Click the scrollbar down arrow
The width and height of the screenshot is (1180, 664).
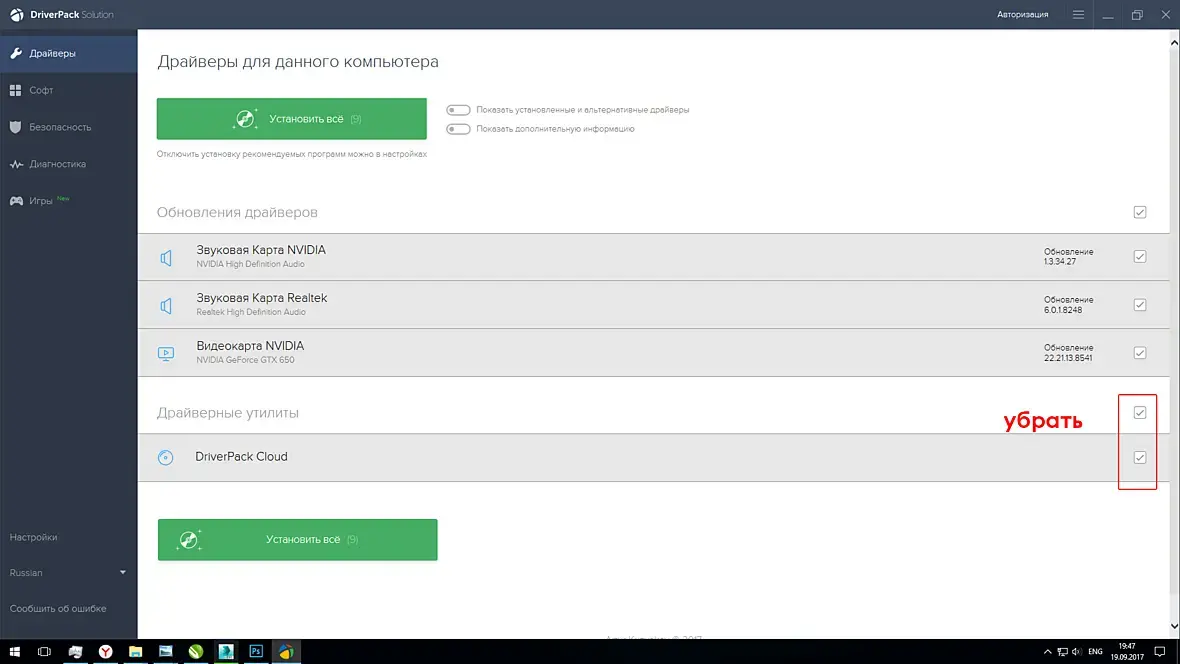pyautogui.click(x=1174, y=626)
